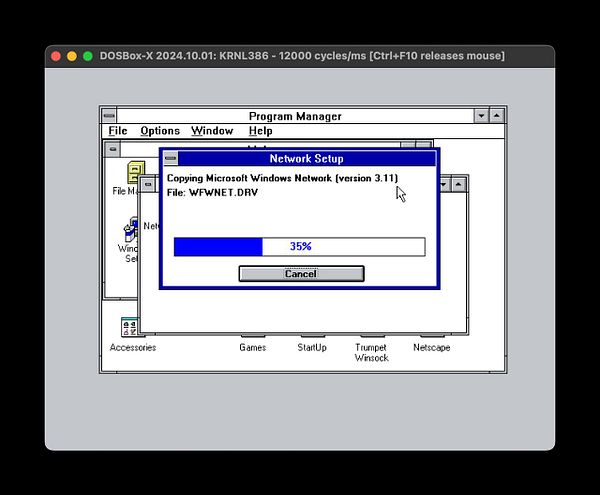Screen dimensions: 600x495
Task: Click the File Manager icon
Action: (x=136, y=173)
